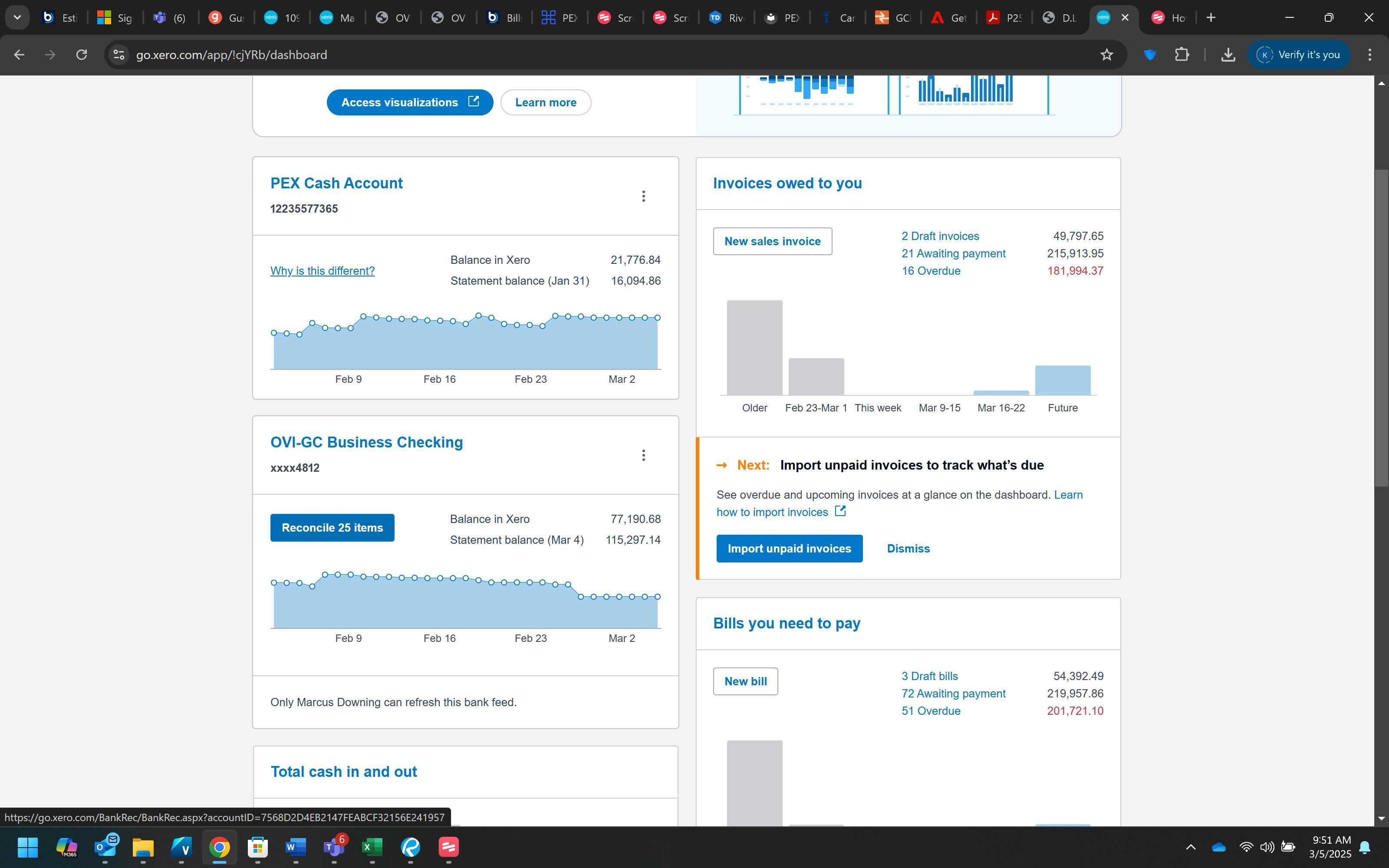This screenshot has width=1389, height=868.
Task: Open PEX Cash Account options menu
Action: point(643,196)
